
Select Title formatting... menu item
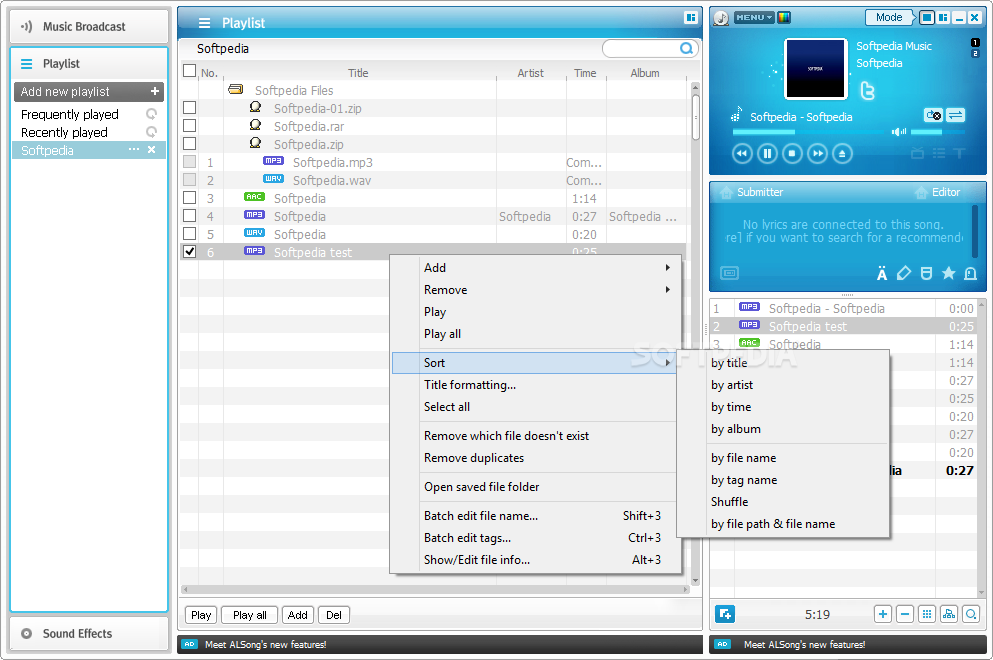(x=470, y=385)
